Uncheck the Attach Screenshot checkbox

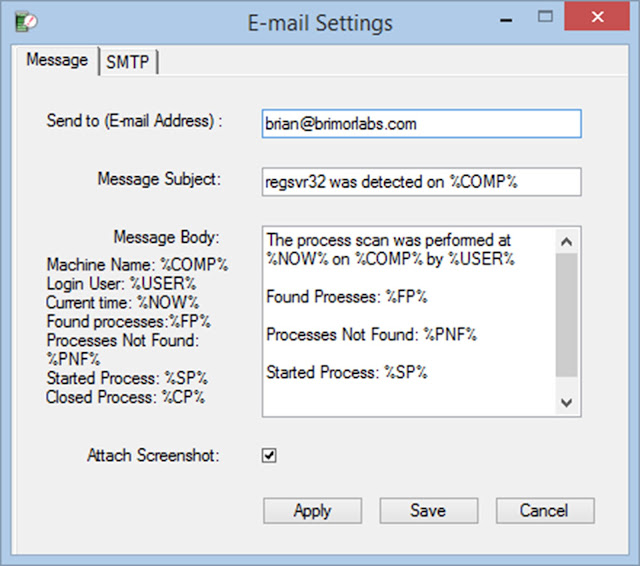269,456
